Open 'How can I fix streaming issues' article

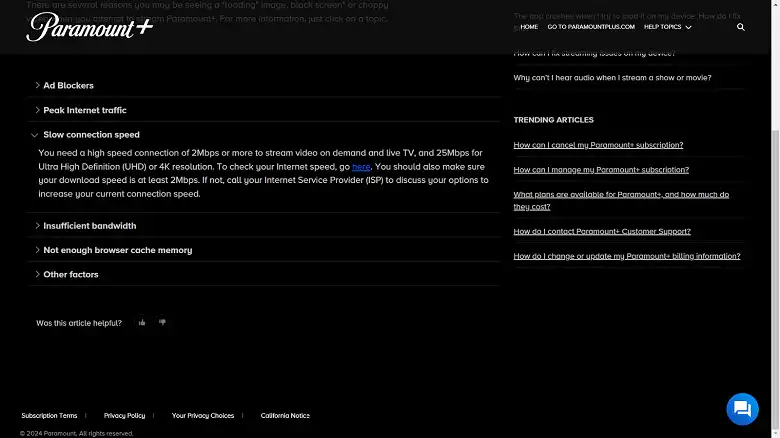(594, 53)
